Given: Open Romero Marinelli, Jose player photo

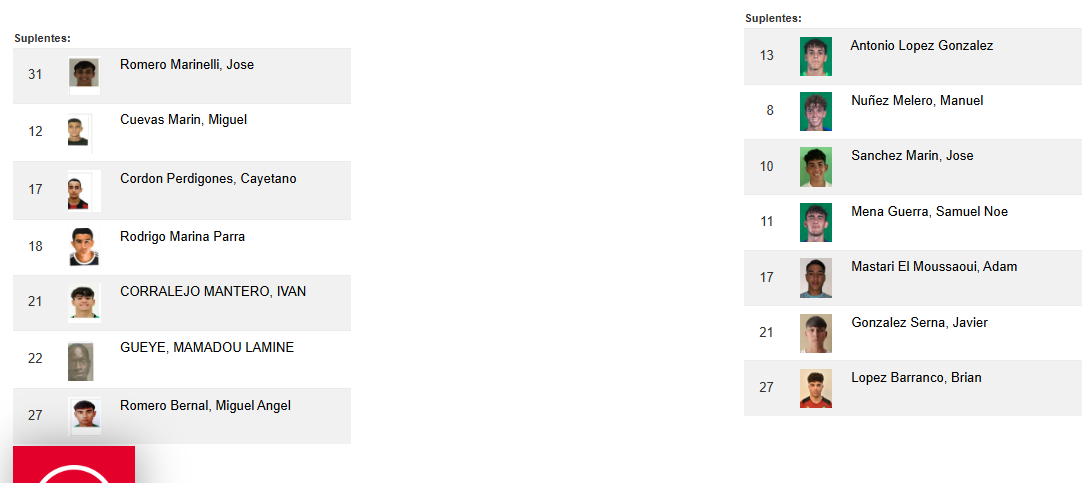Looking at the screenshot, I should 84,76.
